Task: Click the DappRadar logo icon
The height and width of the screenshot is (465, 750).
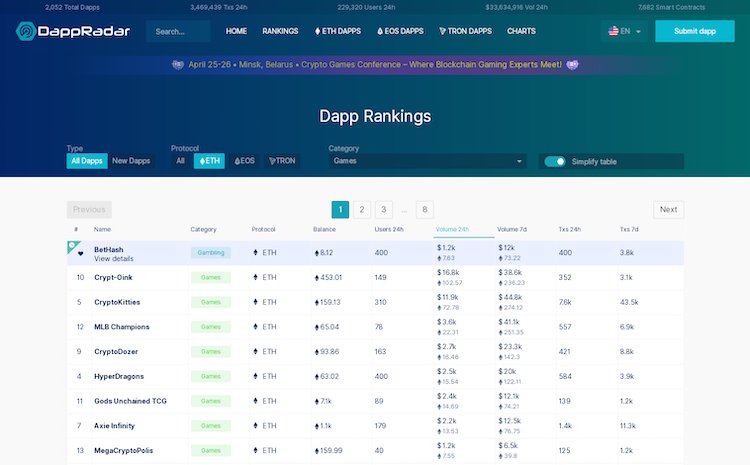Action: click(x=26, y=31)
